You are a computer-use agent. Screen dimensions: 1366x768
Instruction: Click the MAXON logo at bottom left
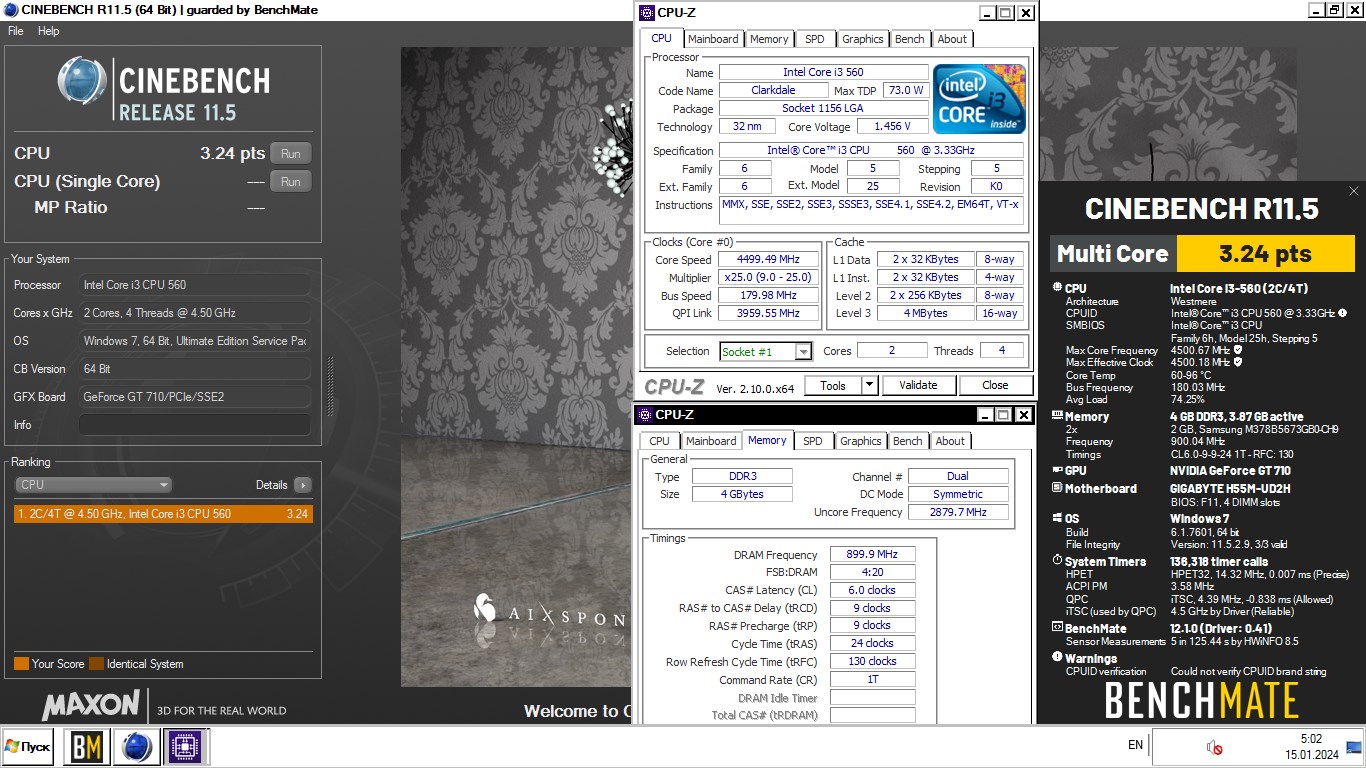(91, 705)
